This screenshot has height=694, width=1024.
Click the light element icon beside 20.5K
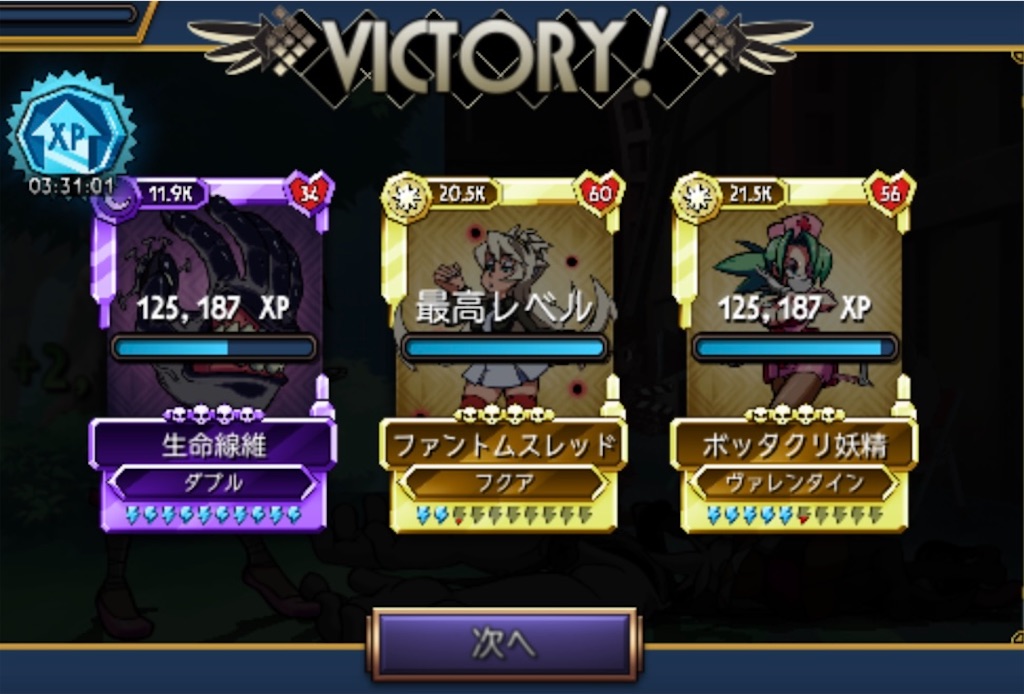tap(406, 196)
